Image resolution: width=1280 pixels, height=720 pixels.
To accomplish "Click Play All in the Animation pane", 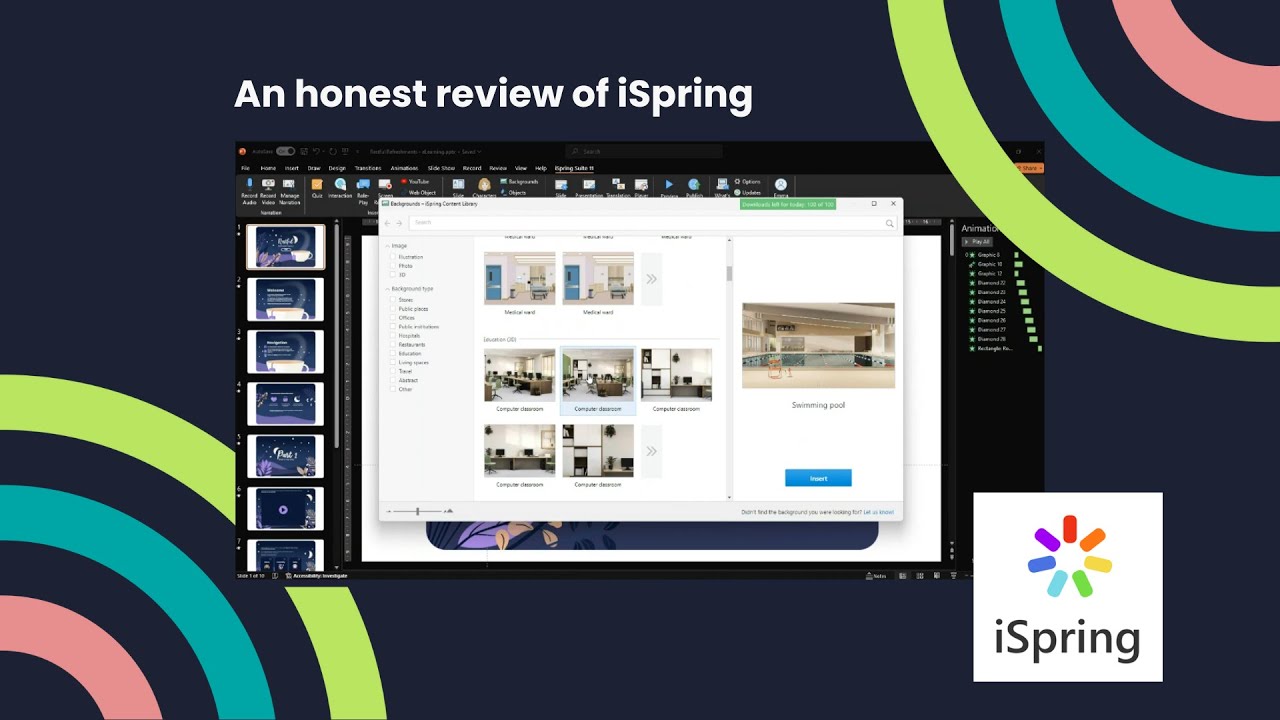I will [x=978, y=242].
